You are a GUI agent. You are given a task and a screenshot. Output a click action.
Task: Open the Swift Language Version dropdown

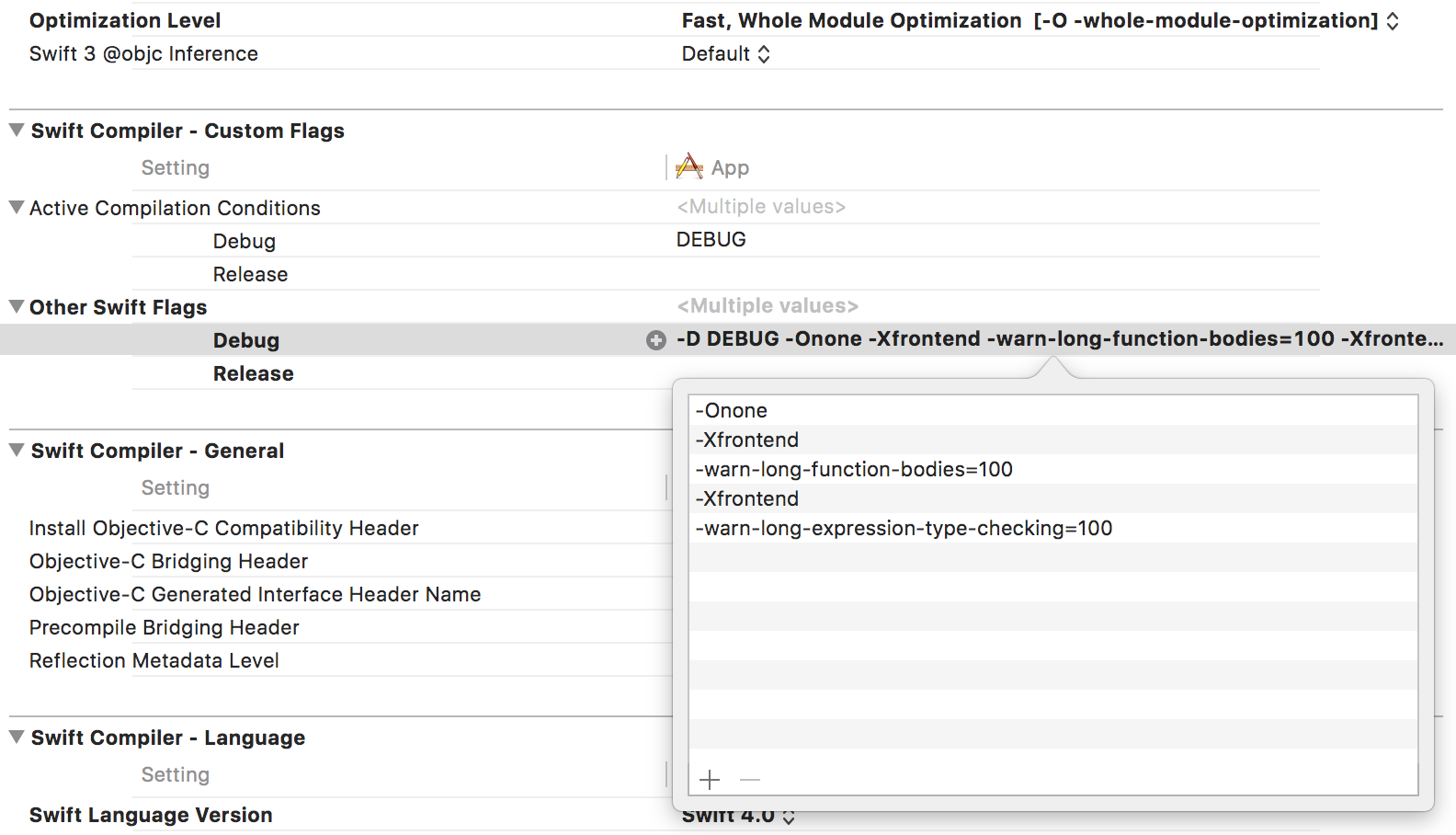(738, 816)
